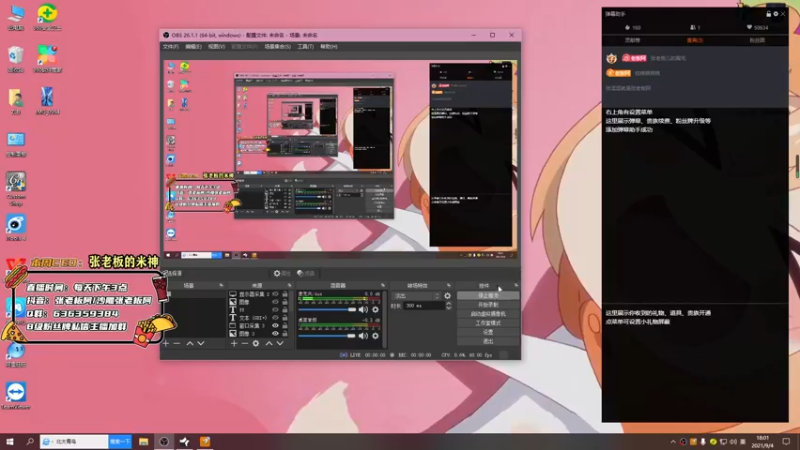The height and width of the screenshot is (450, 800).
Task: Open transition properties gear icon
Action: (447, 296)
